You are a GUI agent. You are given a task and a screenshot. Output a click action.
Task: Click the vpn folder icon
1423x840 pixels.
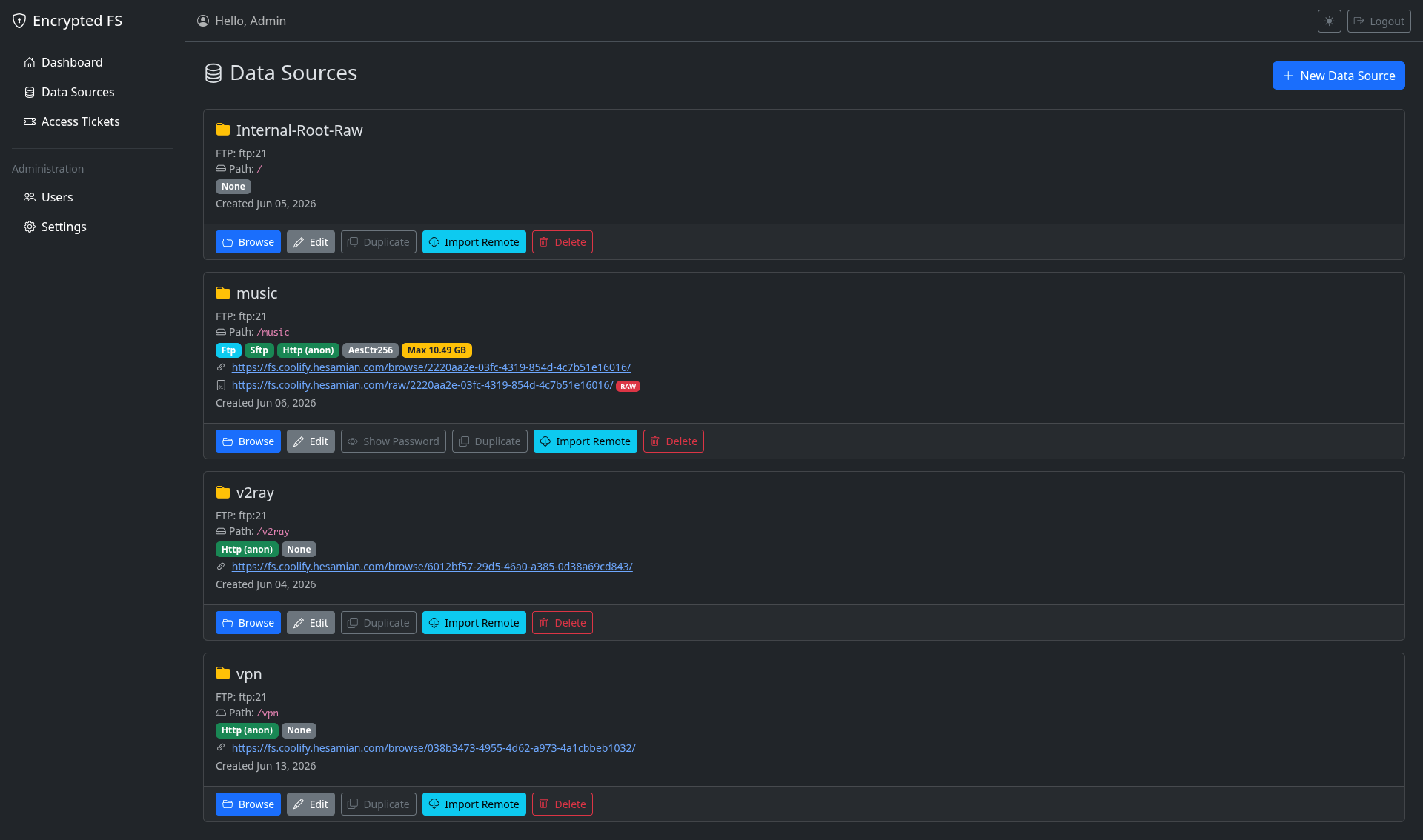(223, 673)
